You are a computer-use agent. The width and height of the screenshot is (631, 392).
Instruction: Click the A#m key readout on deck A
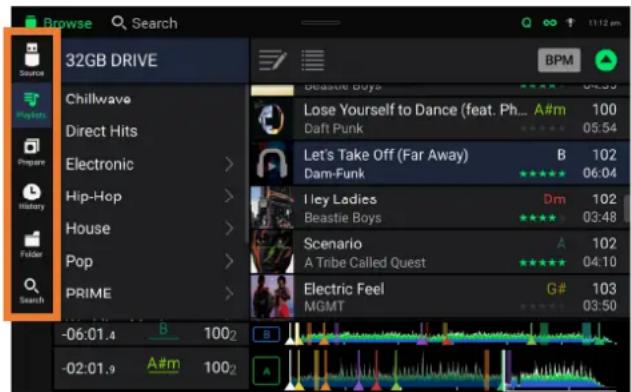tap(164, 364)
